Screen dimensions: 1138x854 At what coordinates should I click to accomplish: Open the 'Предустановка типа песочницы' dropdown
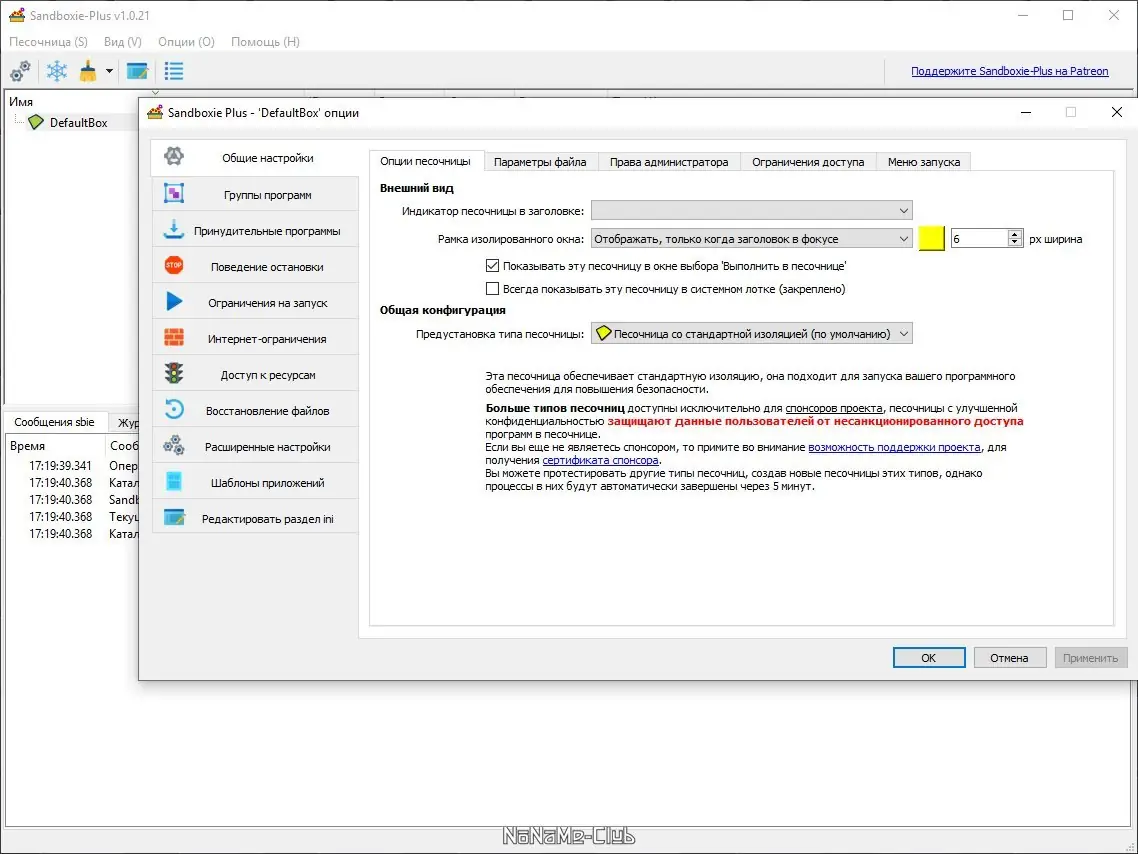pyautogui.click(x=751, y=334)
